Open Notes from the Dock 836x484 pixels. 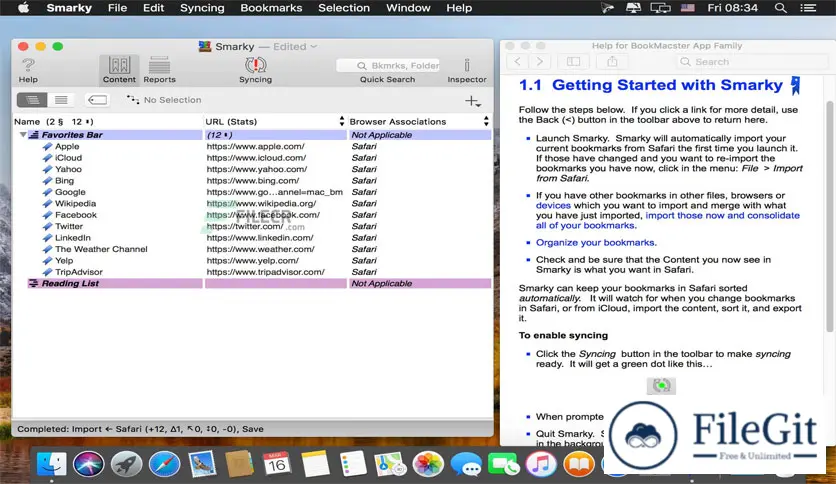[x=315, y=464]
